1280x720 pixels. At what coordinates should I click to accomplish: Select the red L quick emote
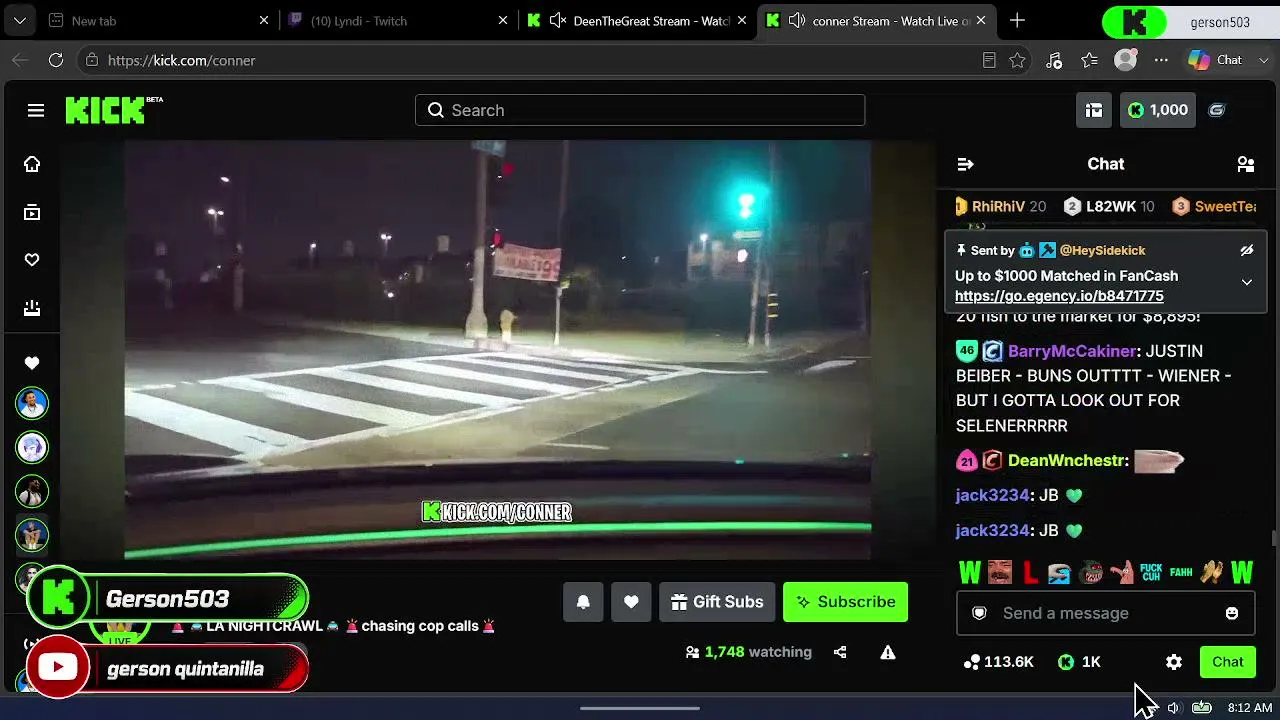[x=1030, y=573]
